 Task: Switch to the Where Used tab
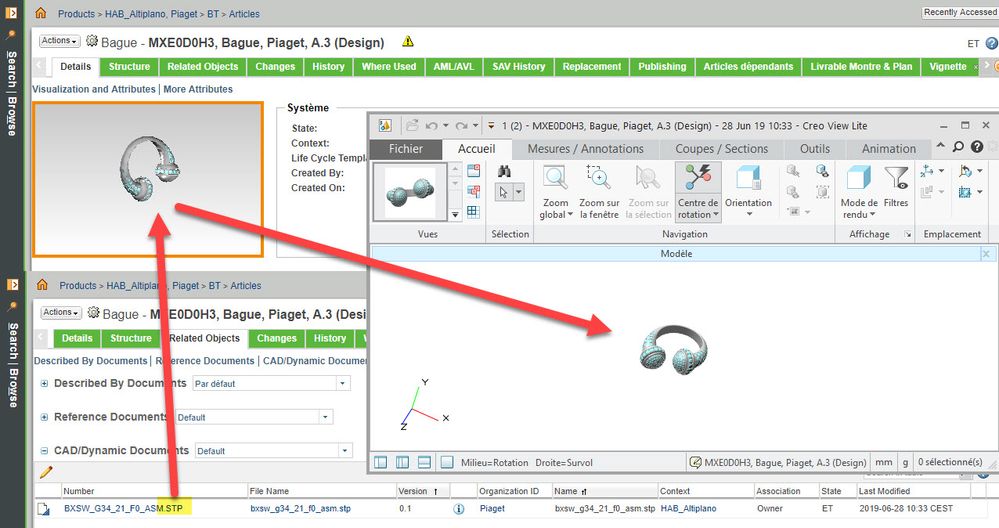pyautogui.click(x=389, y=66)
